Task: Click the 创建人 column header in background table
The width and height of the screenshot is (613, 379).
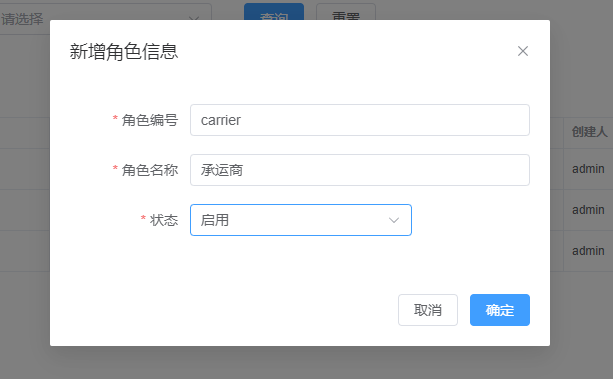Action: [x=590, y=132]
